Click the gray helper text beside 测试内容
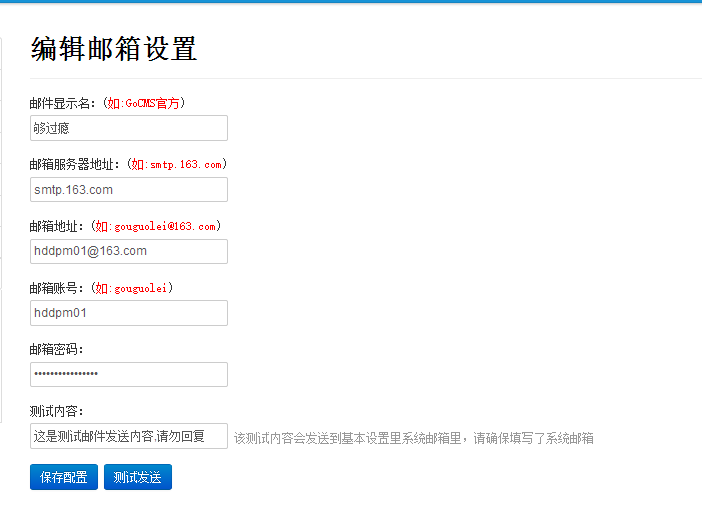This screenshot has width=702, height=514. point(413,438)
